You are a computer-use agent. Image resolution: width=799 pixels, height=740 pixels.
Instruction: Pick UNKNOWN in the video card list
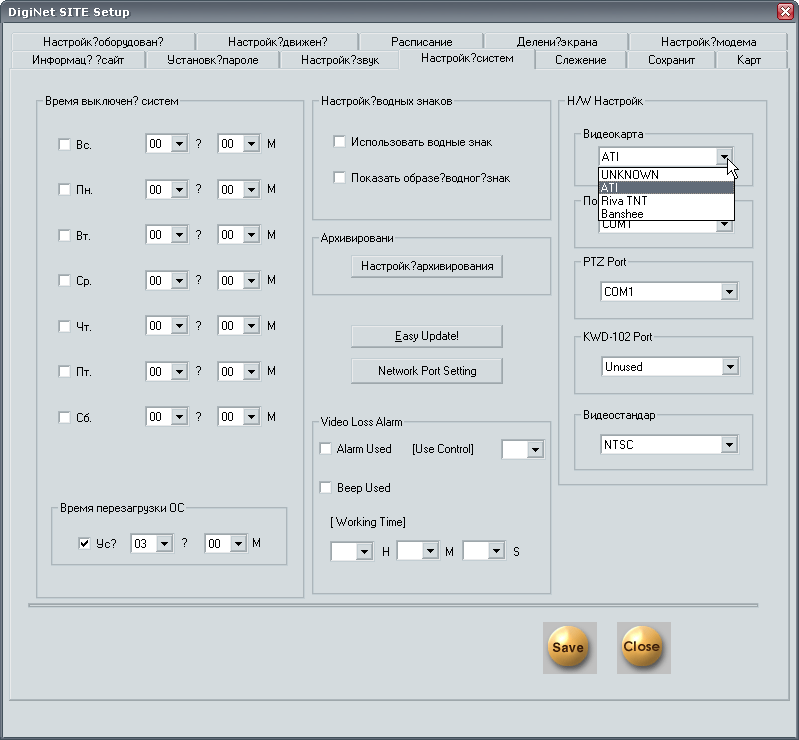point(629,175)
